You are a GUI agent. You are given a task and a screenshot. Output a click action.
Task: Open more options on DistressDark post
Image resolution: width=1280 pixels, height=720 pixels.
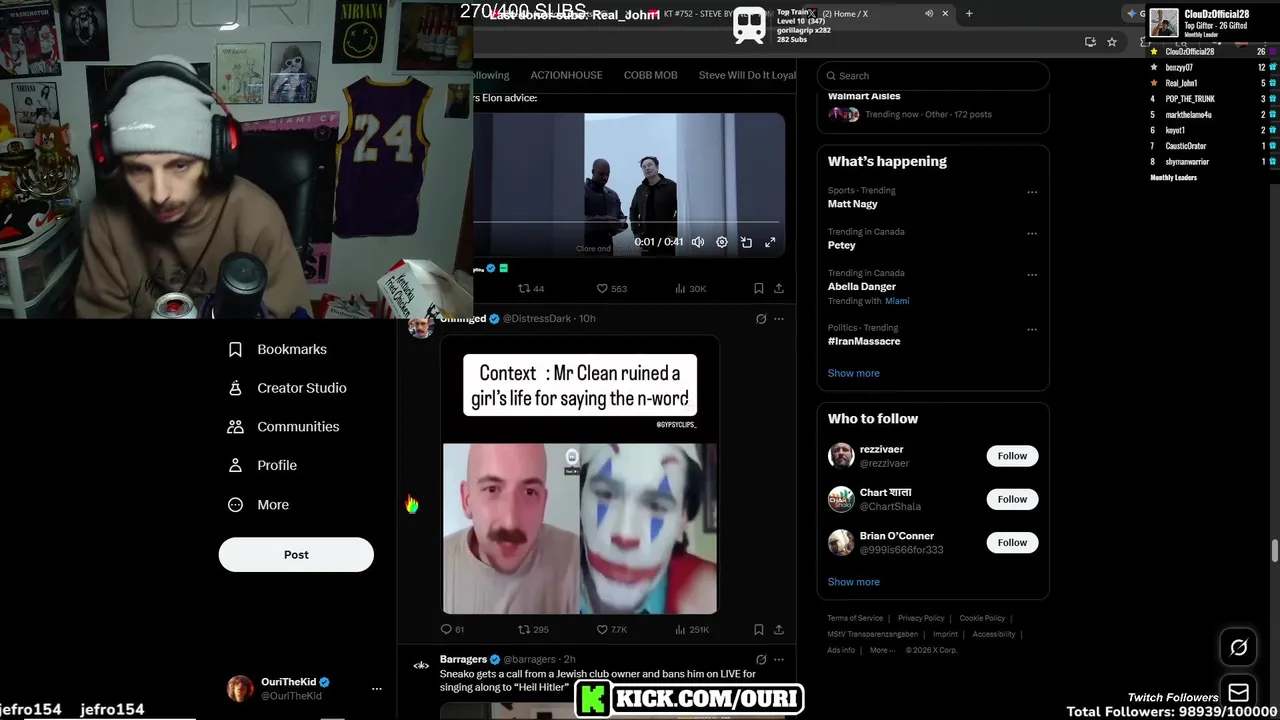click(779, 319)
